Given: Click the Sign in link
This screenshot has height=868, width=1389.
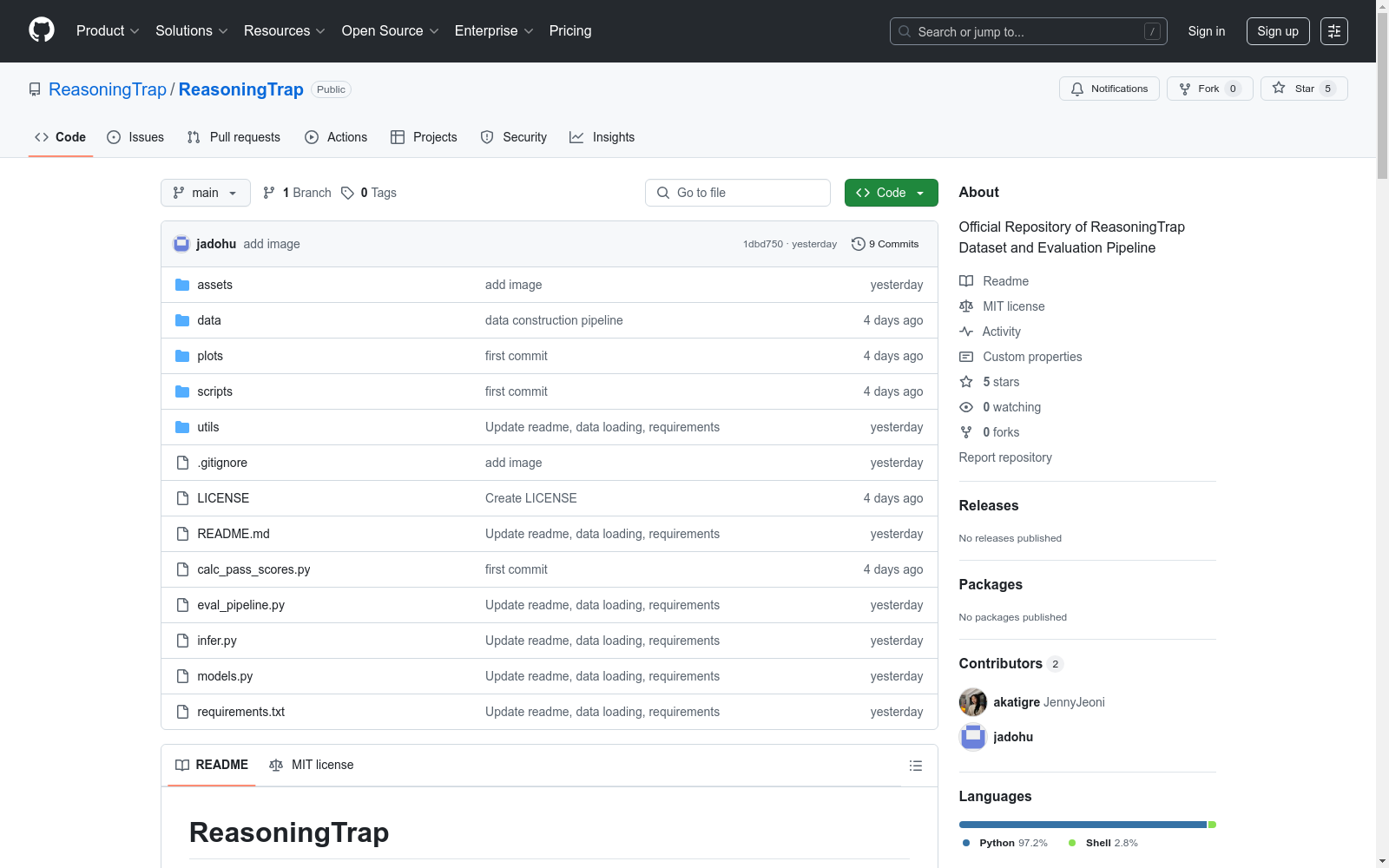Looking at the screenshot, I should click(x=1207, y=31).
